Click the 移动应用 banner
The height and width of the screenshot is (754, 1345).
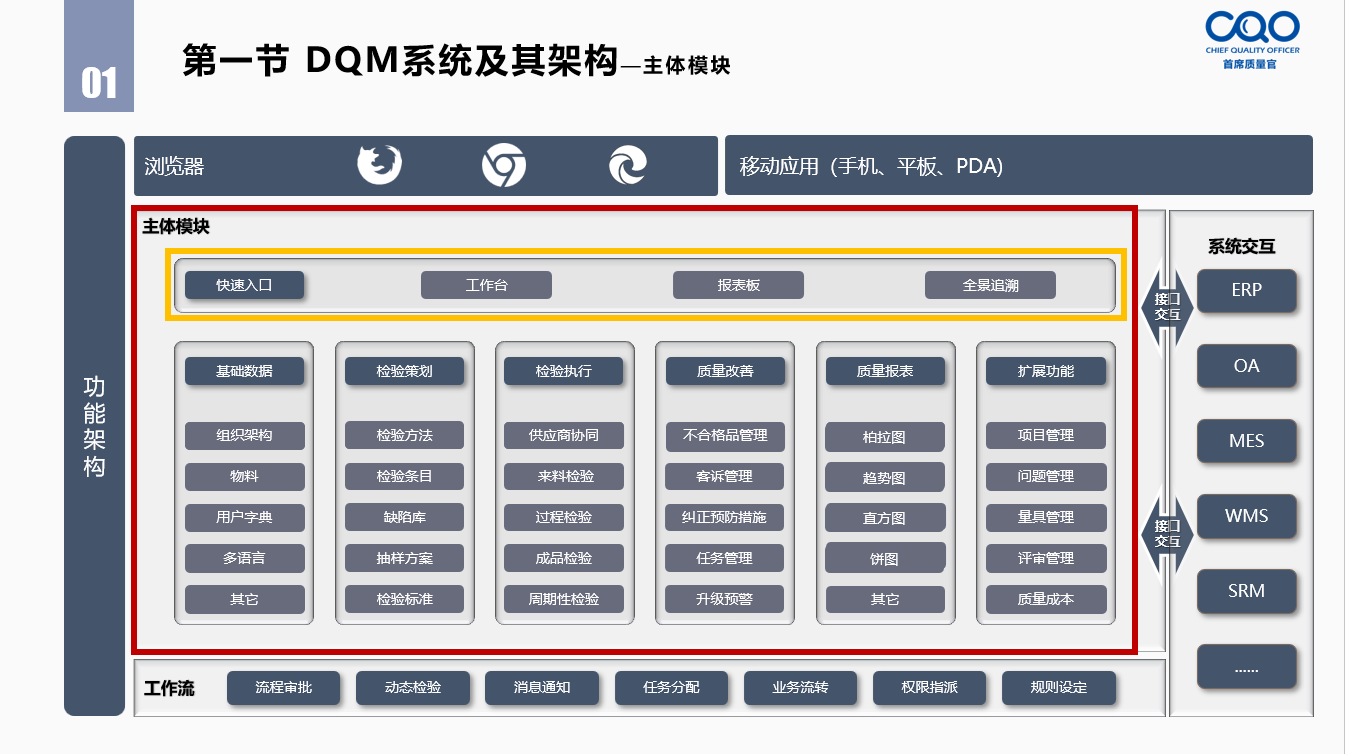[x=1018, y=165]
